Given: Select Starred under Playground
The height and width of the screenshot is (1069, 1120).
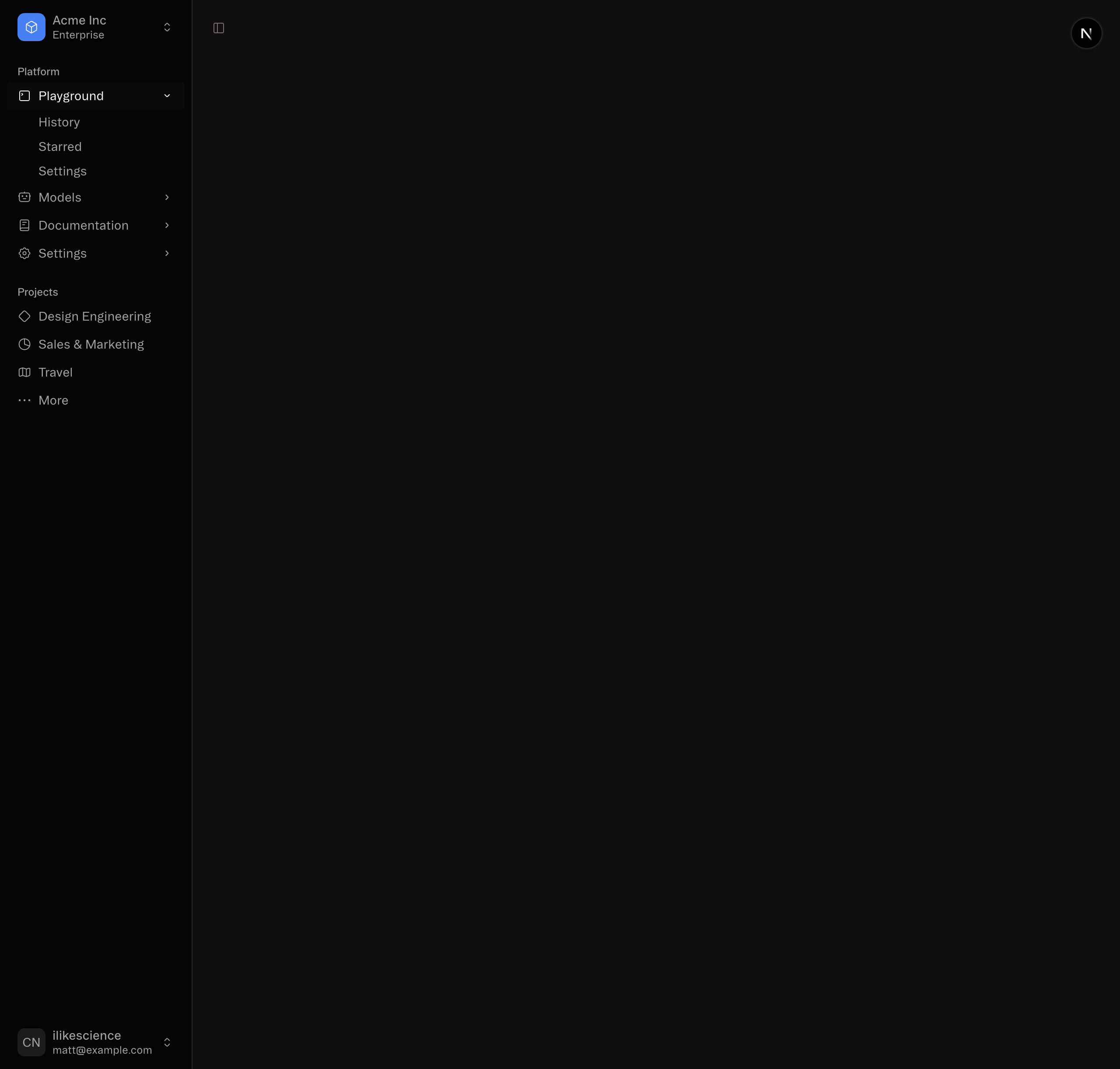Looking at the screenshot, I should [60, 147].
